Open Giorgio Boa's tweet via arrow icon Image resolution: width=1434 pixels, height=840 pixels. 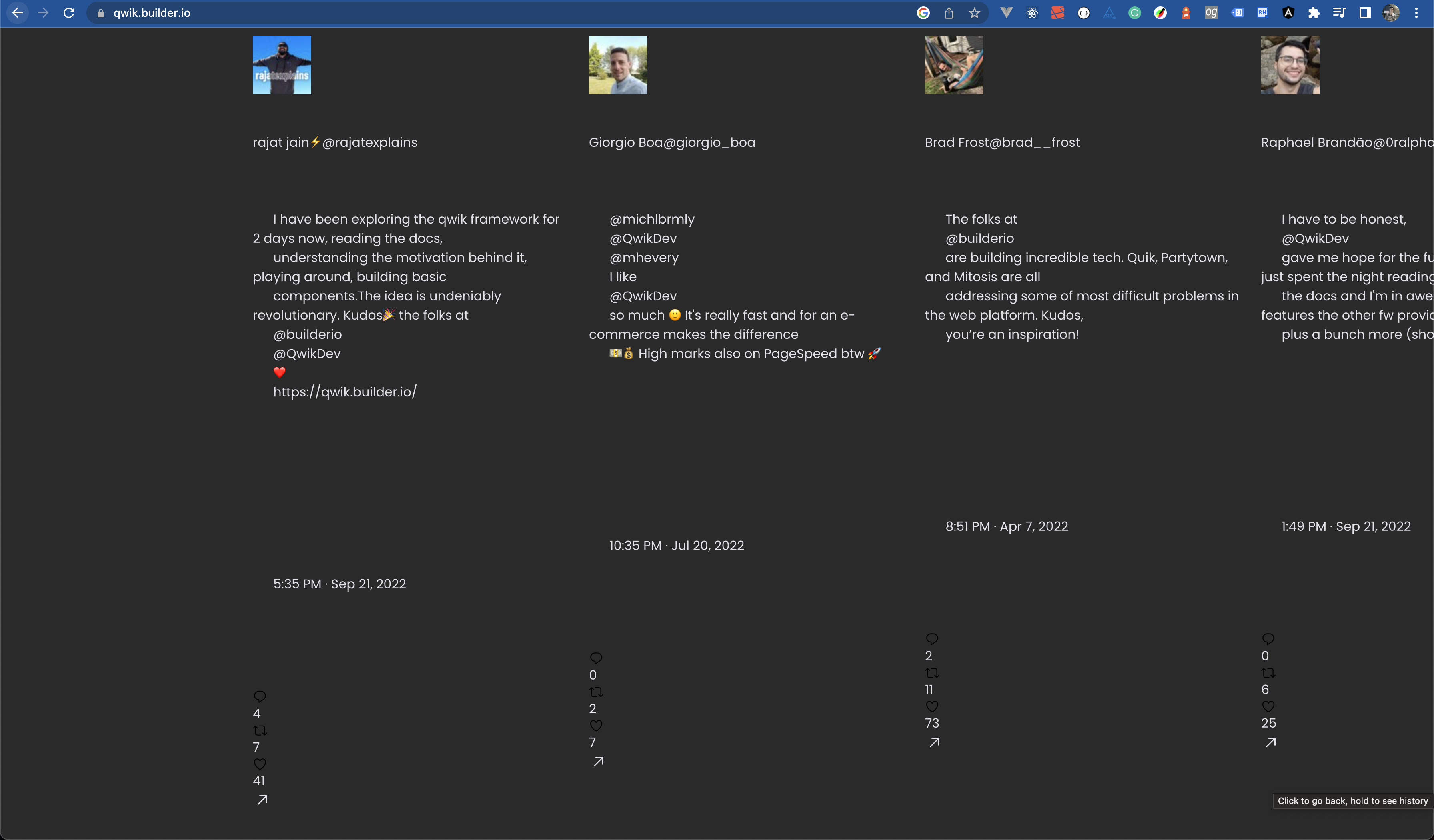pos(598,762)
